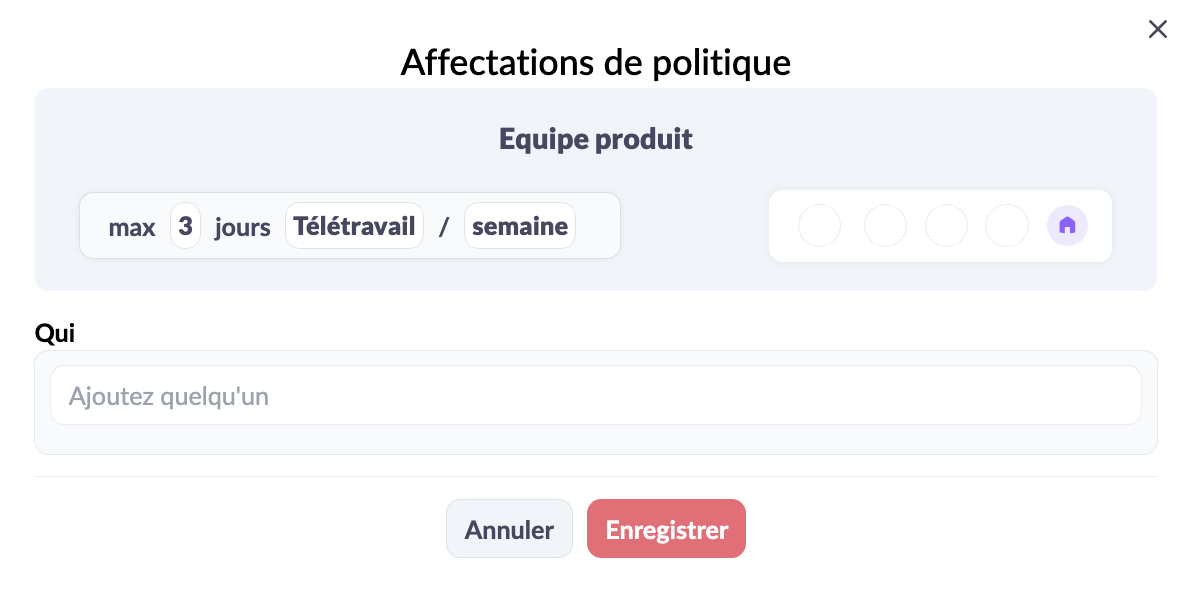Click the Equipe produit policy title

coord(595,139)
